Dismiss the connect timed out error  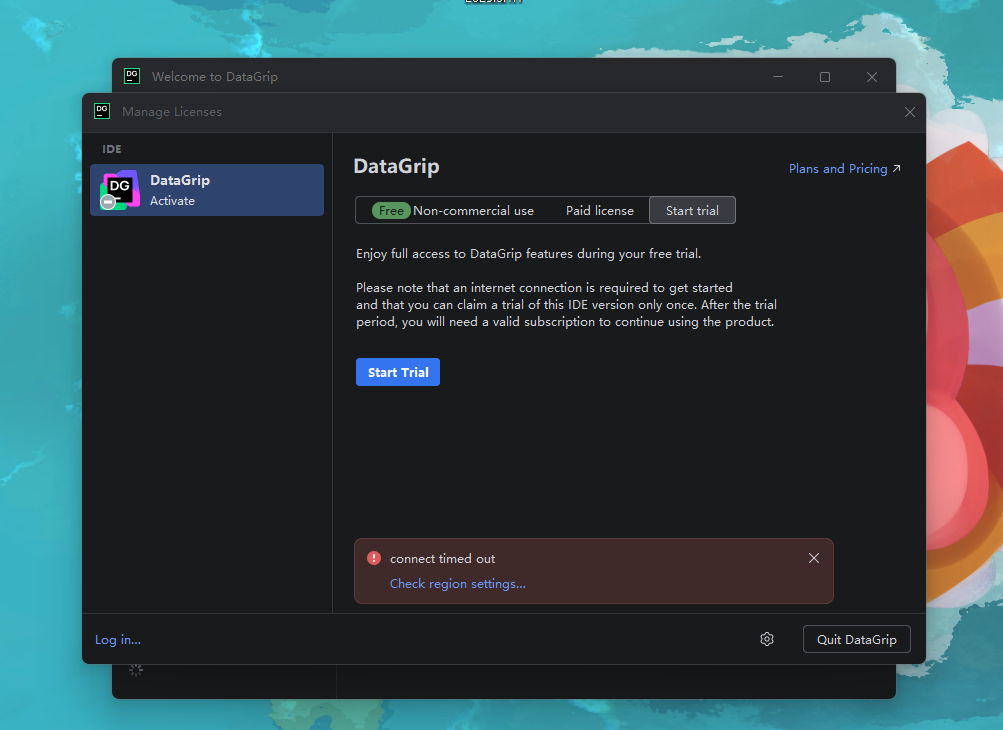(x=814, y=559)
